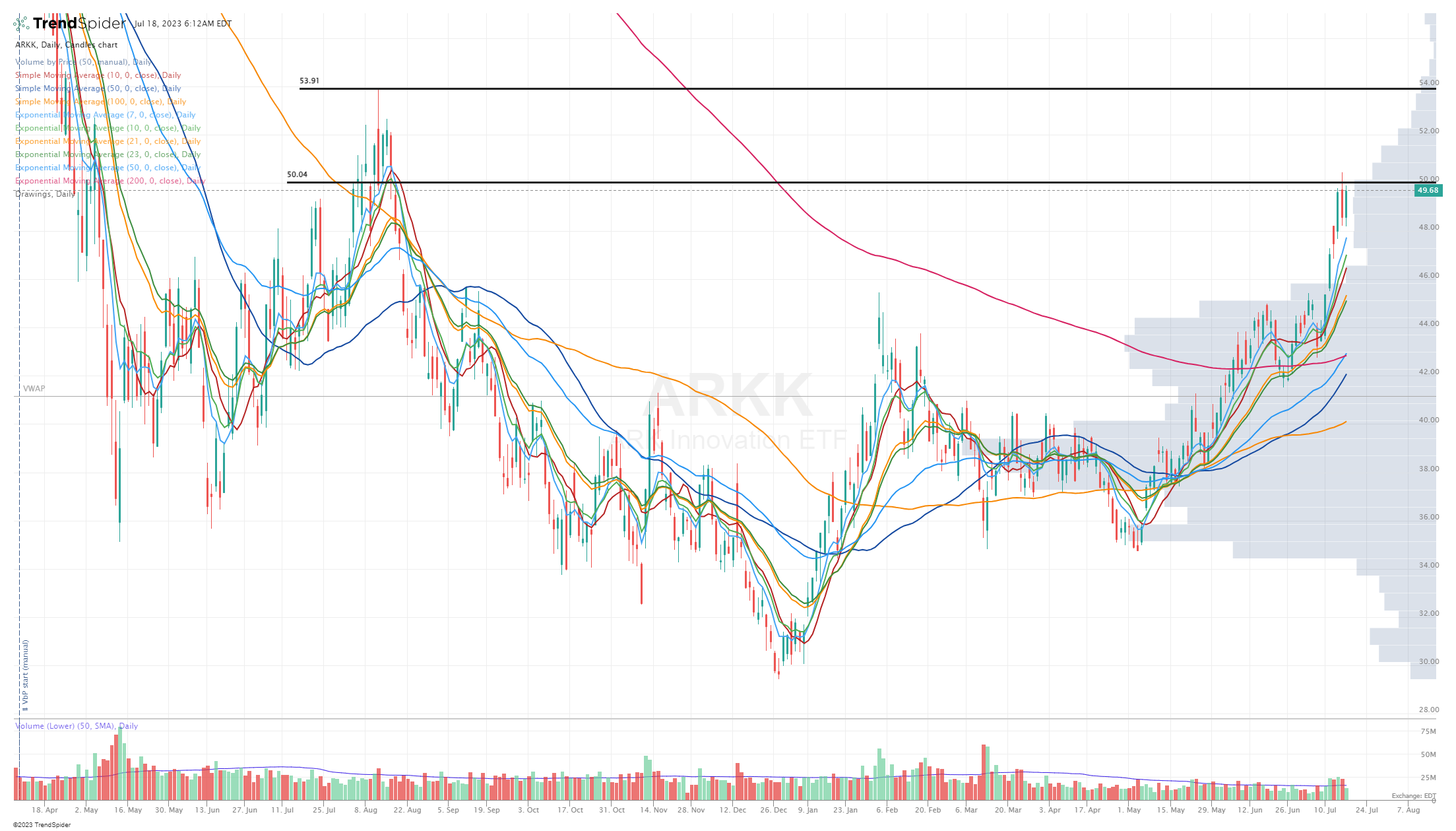Click the 34.00 price axis label
The width and height of the screenshot is (1456, 831).
(1429, 566)
